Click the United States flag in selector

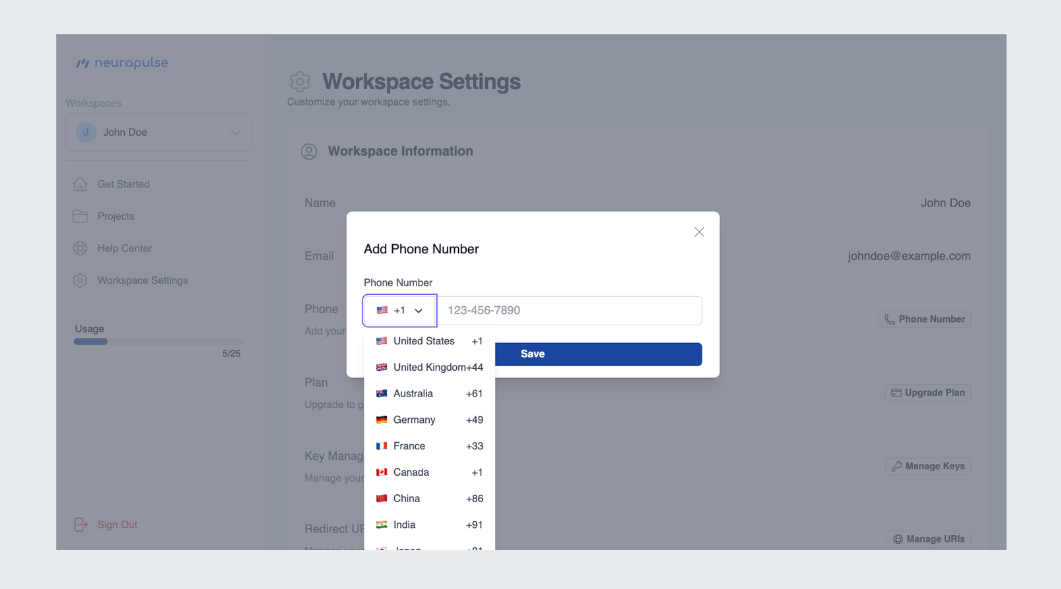tap(382, 310)
